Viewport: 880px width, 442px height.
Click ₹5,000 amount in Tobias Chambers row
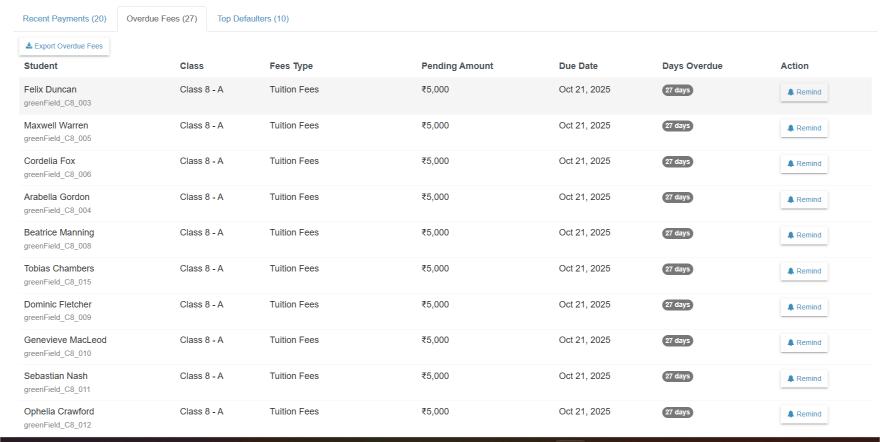435,268
